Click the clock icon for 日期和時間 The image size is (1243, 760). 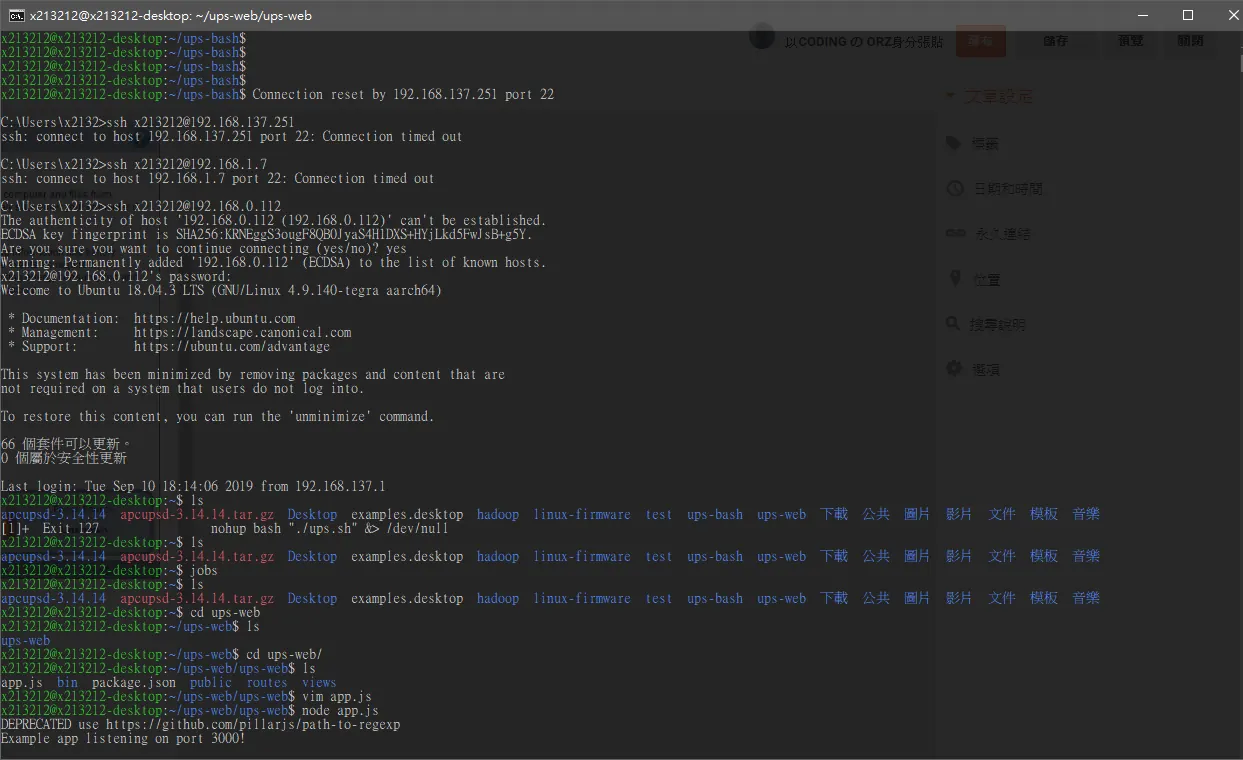tap(954, 188)
